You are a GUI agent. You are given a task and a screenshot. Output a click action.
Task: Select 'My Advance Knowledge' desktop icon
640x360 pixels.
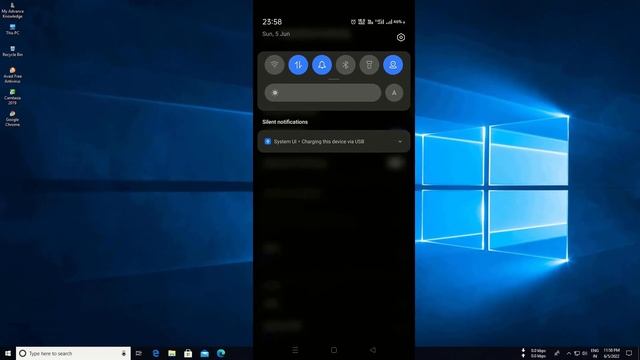coord(12,10)
